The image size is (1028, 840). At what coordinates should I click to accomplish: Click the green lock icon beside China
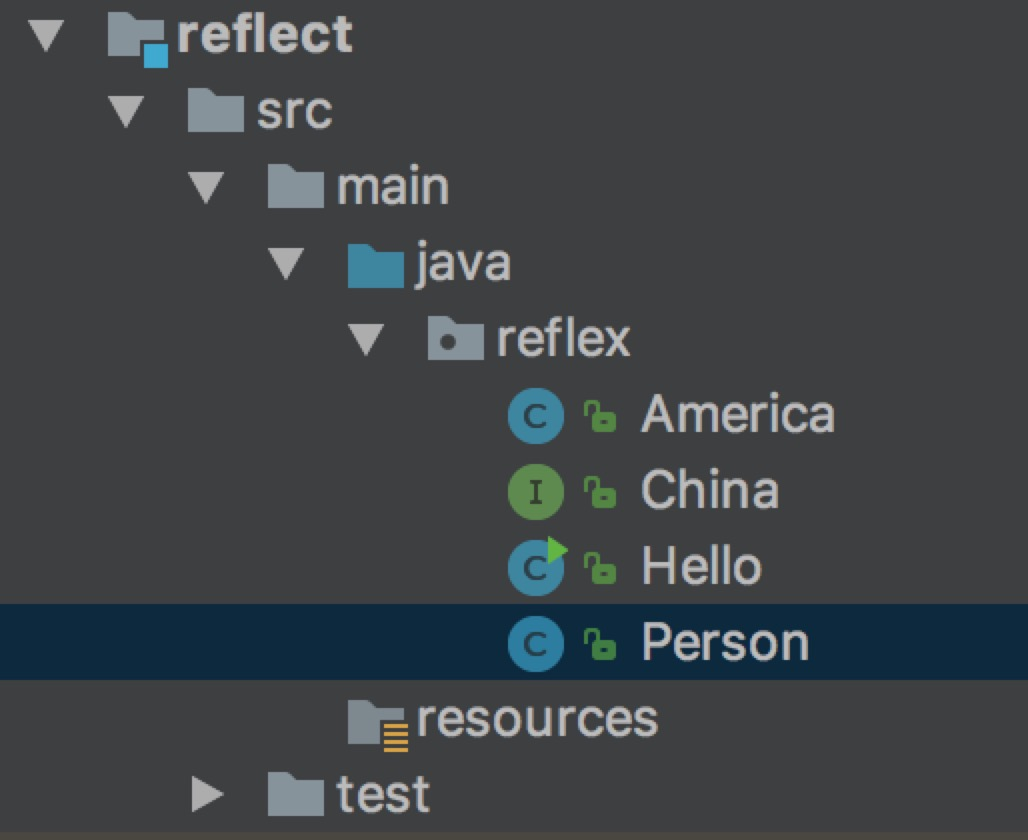(600, 492)
